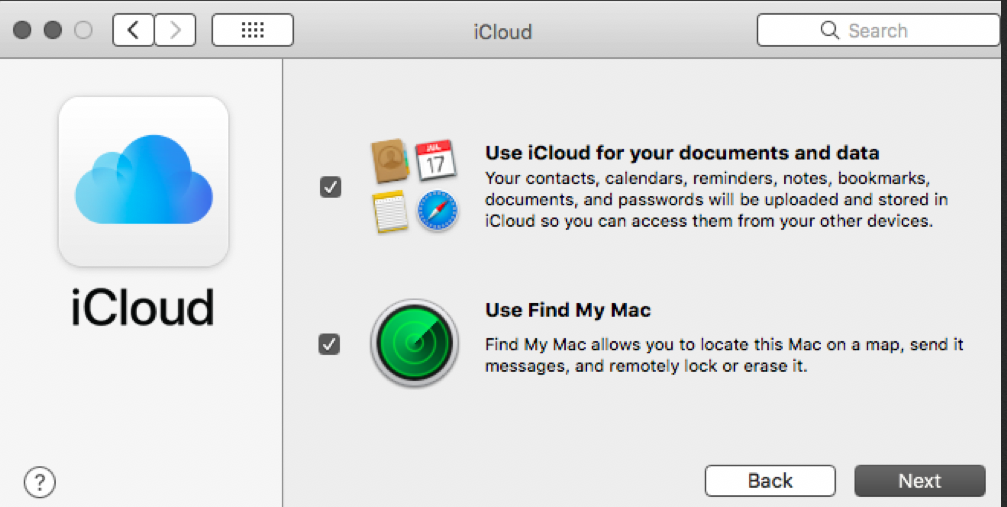The image size is (1007, 507).
Task: Click the red close window button
Action: [22, 30]
